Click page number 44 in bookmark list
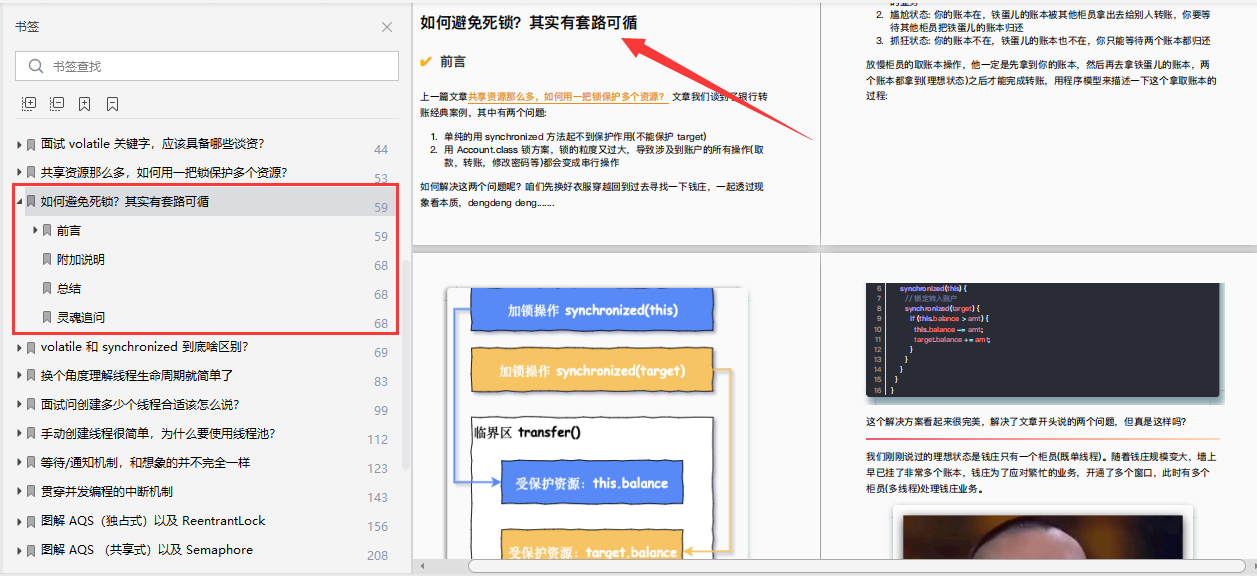Screen dimensions: 1257x576 coord(381,150)
